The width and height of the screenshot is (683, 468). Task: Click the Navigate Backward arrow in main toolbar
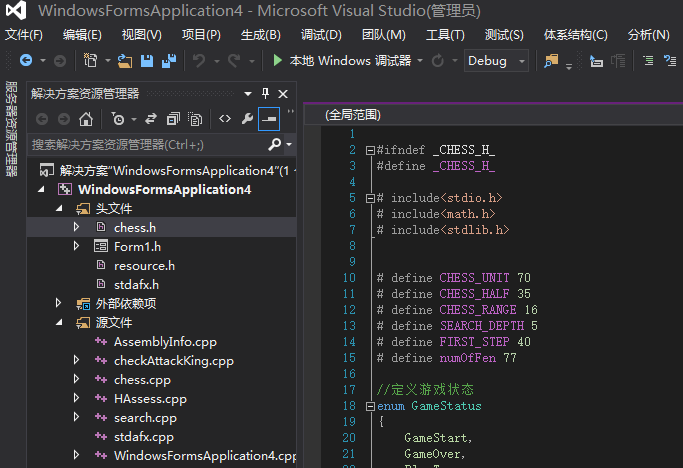(x=26, y=61)
